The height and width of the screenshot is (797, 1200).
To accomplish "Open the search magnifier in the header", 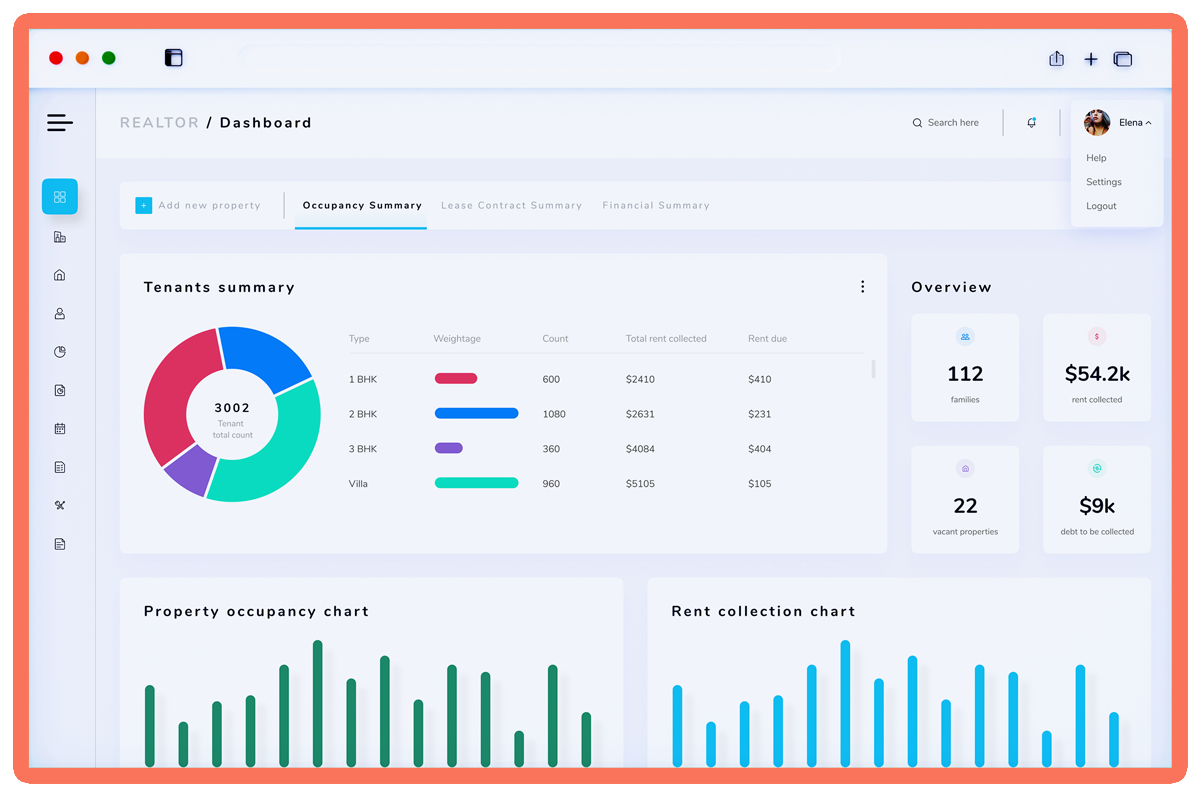I will pyautogui.click(x=917, y=122).
